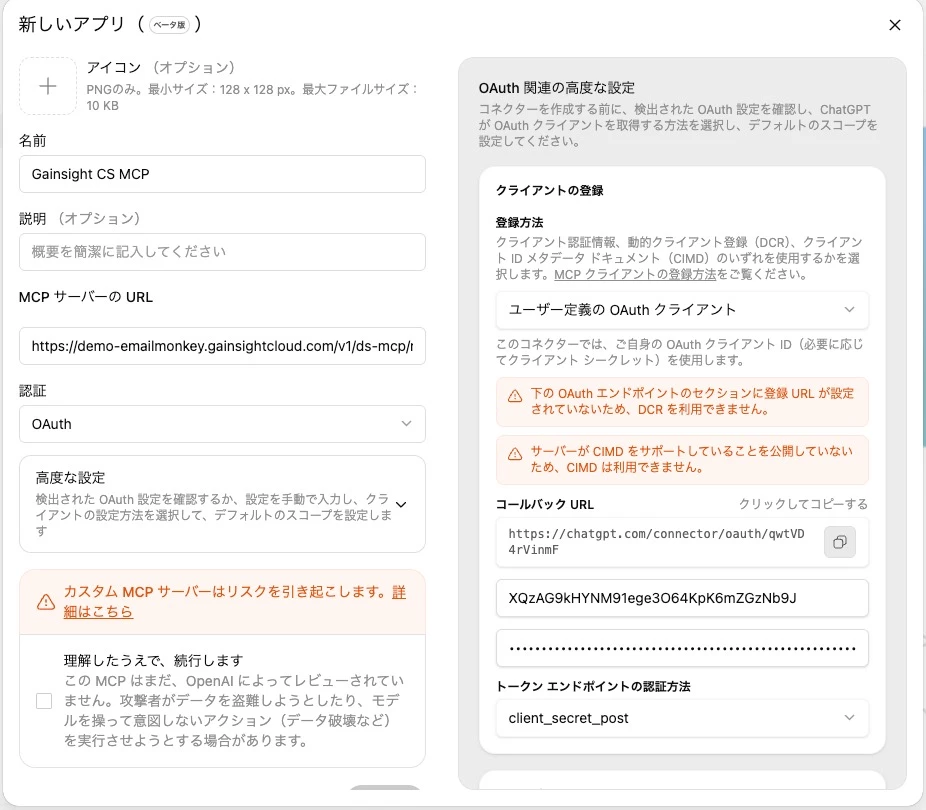Click the DCR unavailable warning triangle icon
The image size is (926, 810).
coord(515,396)
